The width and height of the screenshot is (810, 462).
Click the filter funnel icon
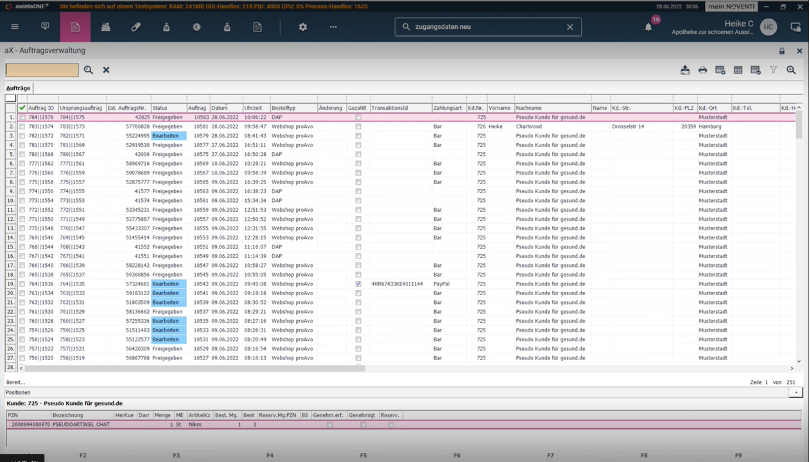point(773,70)
